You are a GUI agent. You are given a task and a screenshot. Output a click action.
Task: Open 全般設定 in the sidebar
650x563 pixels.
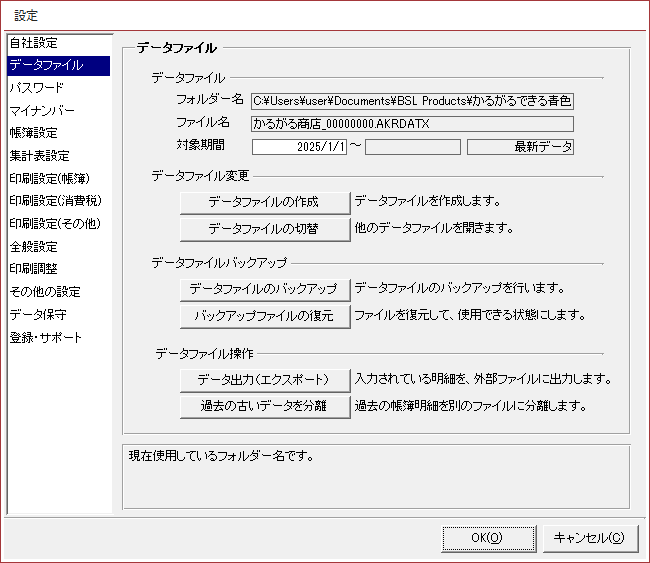[x=34, y=246]
